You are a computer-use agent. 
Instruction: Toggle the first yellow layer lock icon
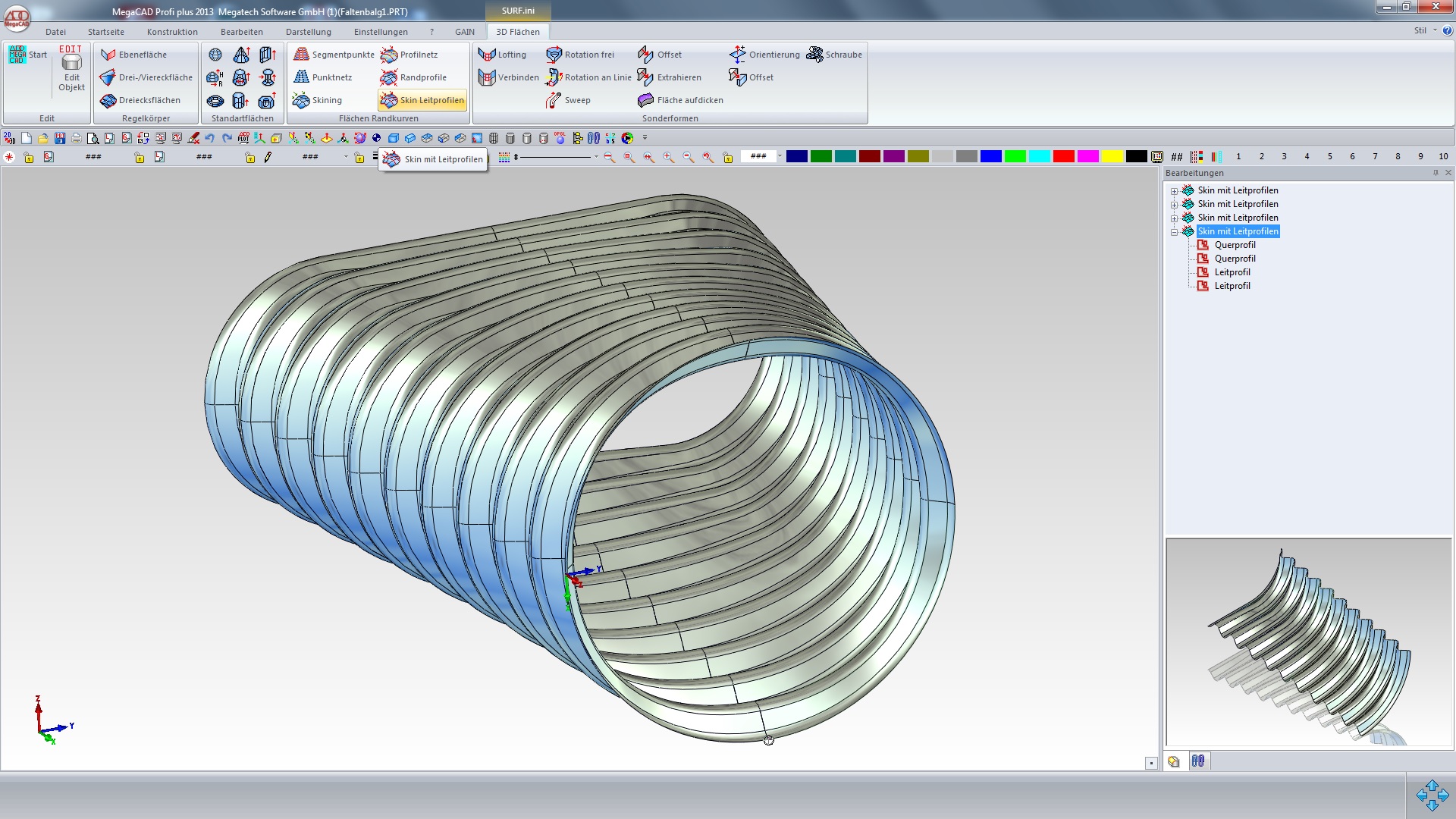[x=29, y=158]
